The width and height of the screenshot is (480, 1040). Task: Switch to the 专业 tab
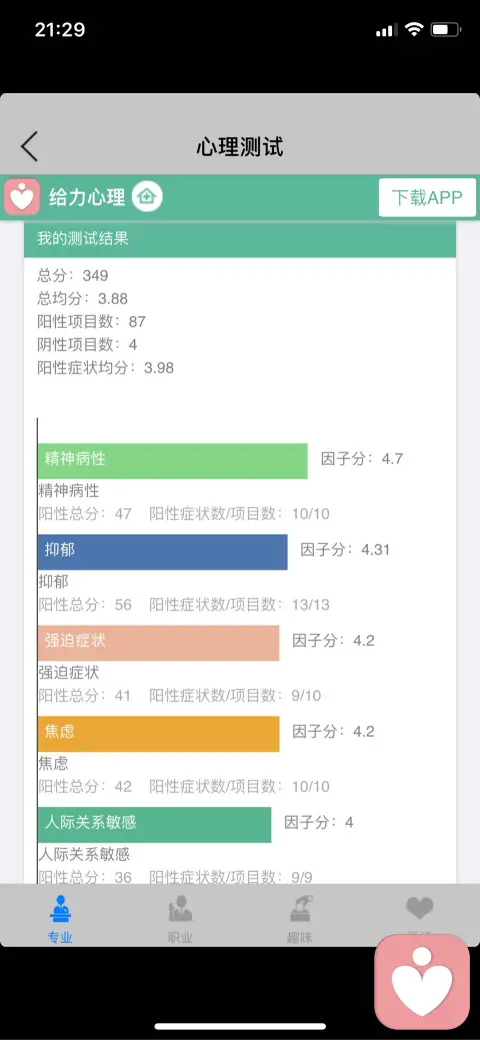(x=60, y=919)
